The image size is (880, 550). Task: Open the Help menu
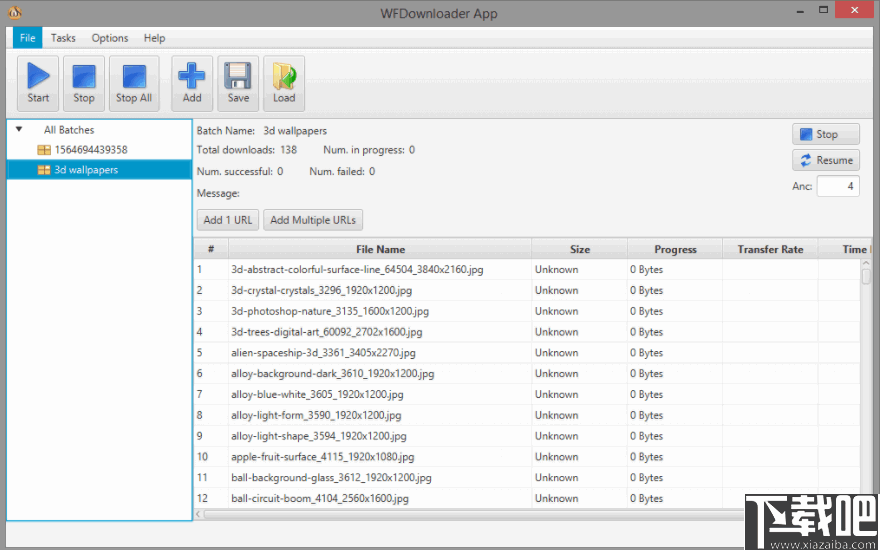[154, 38]
